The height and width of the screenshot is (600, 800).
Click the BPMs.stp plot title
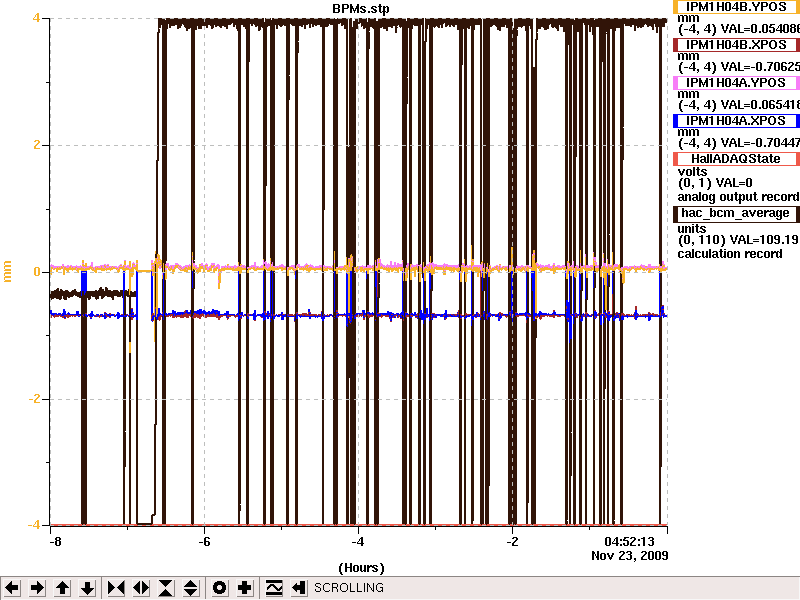point(361,9)
